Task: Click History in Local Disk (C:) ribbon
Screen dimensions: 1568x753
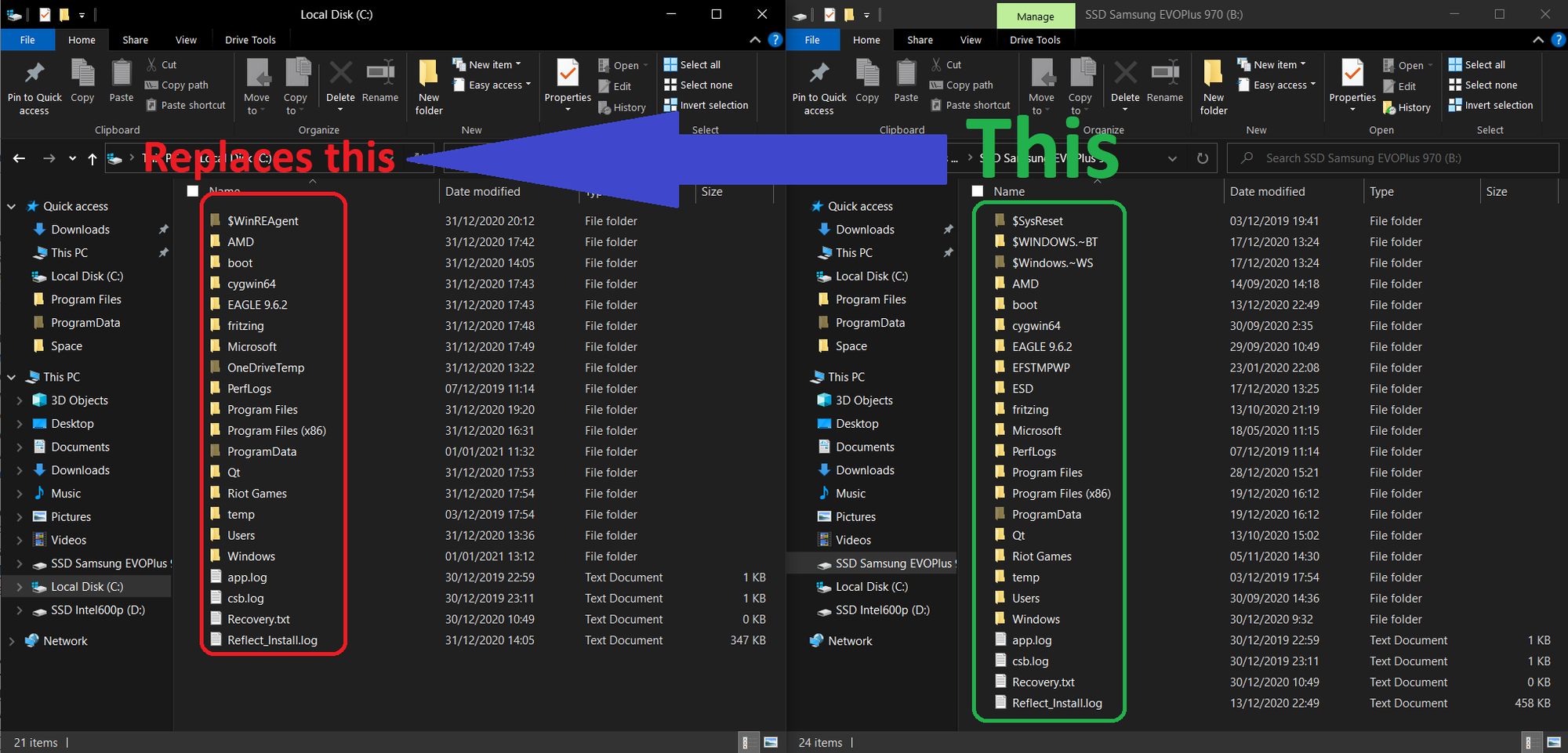Action: (x=622, y=107)
